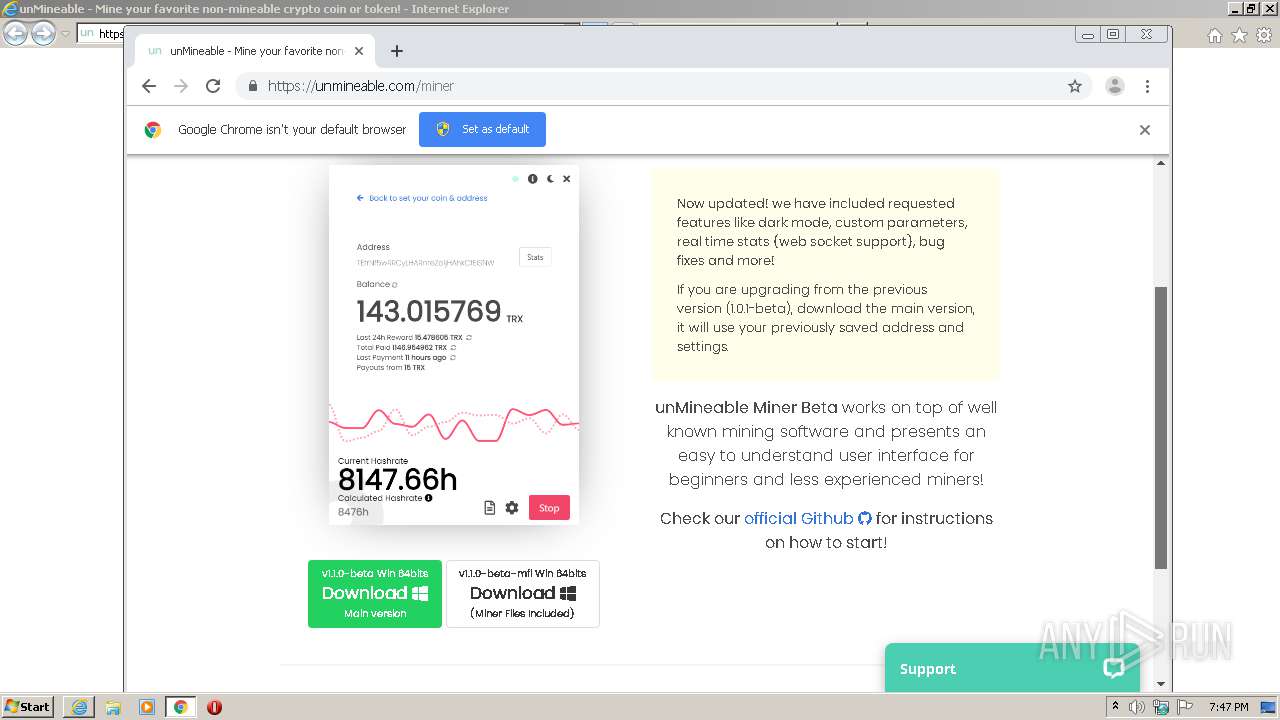1280x720 pixels.
Task: Reload the unmineable.com page
Action: (213, 86)
